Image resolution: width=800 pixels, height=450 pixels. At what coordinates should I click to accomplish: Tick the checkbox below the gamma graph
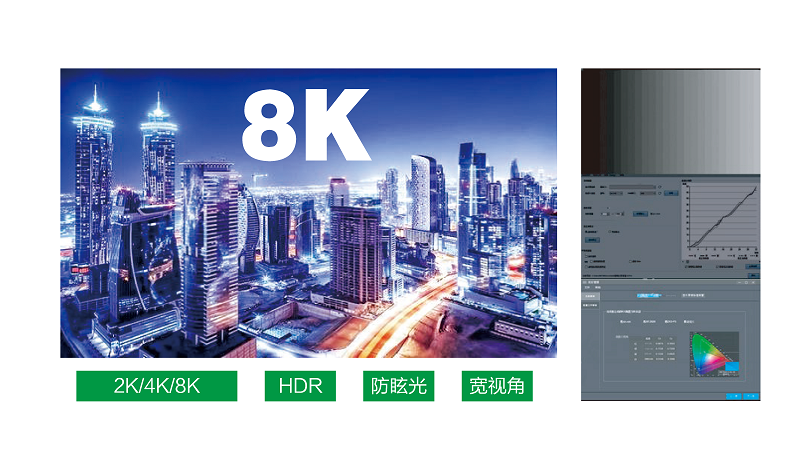pos(687,267)
